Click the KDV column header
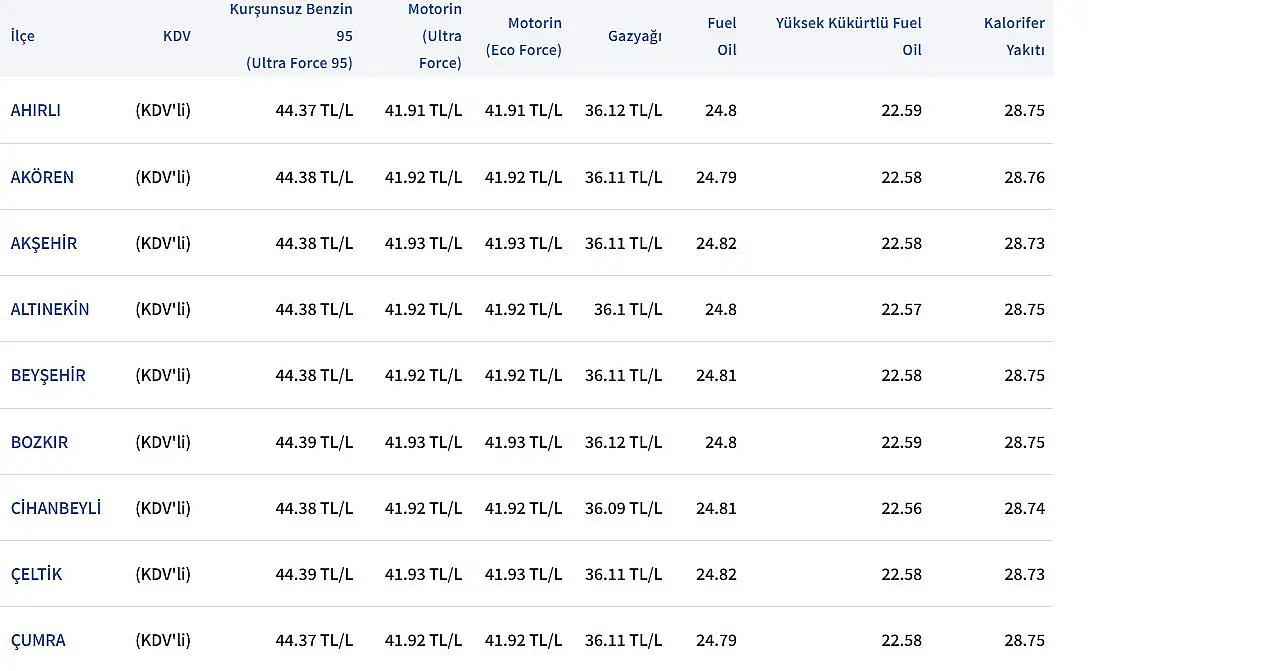This screenshot has height=671, width=1280. pos(176,36)
